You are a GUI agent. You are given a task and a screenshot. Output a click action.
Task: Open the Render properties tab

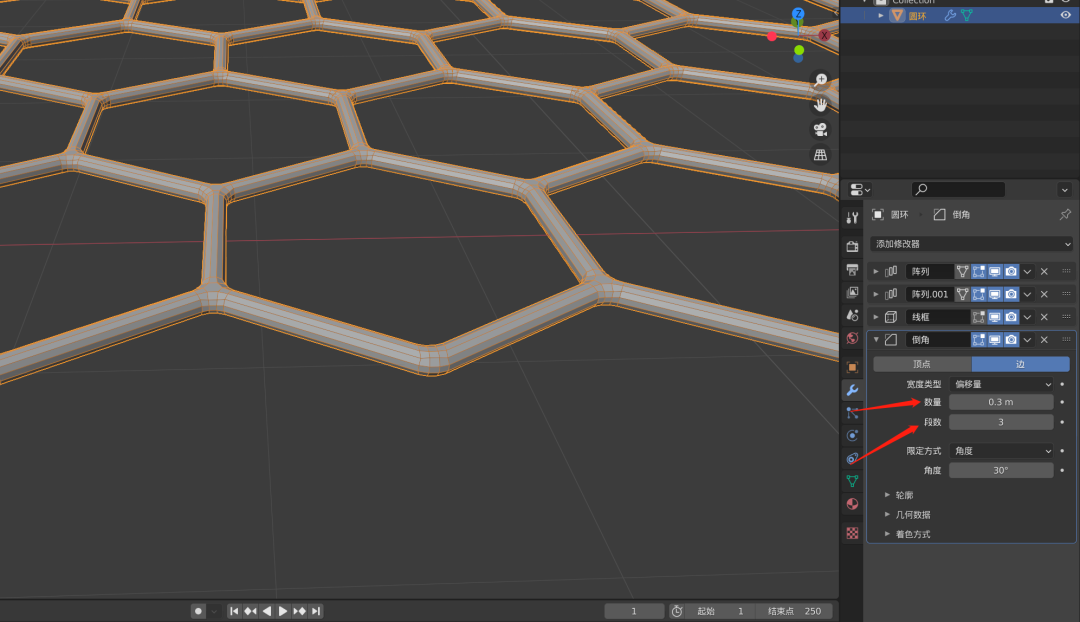[x=852, y=246]
